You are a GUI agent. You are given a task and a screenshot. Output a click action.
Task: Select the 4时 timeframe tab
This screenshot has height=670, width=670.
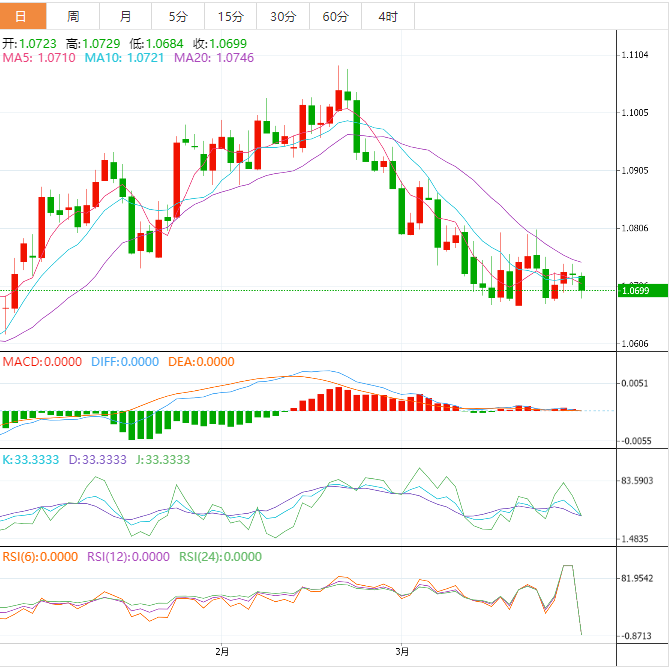[x=387, y=16]
